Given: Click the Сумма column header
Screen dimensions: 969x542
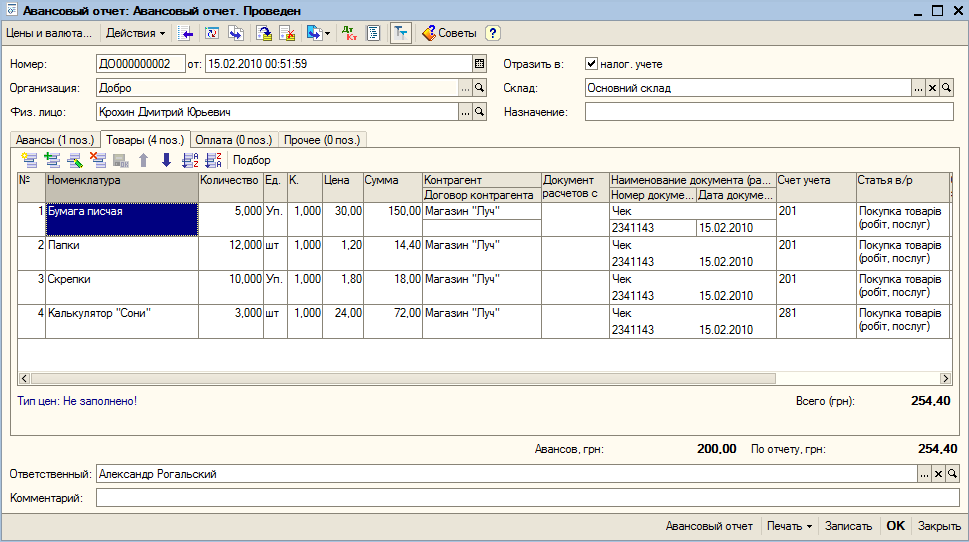Looking at the screenshot, I should pyautogui.click(x=393, y=187).
